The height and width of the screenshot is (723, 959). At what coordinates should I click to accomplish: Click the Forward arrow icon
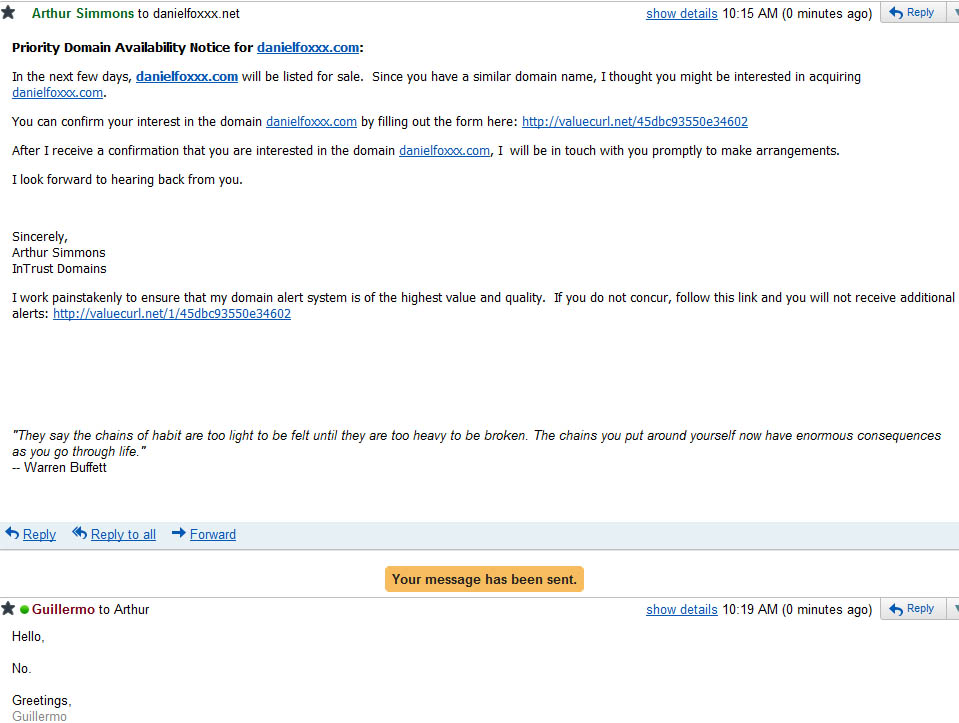tap(179, 533)
